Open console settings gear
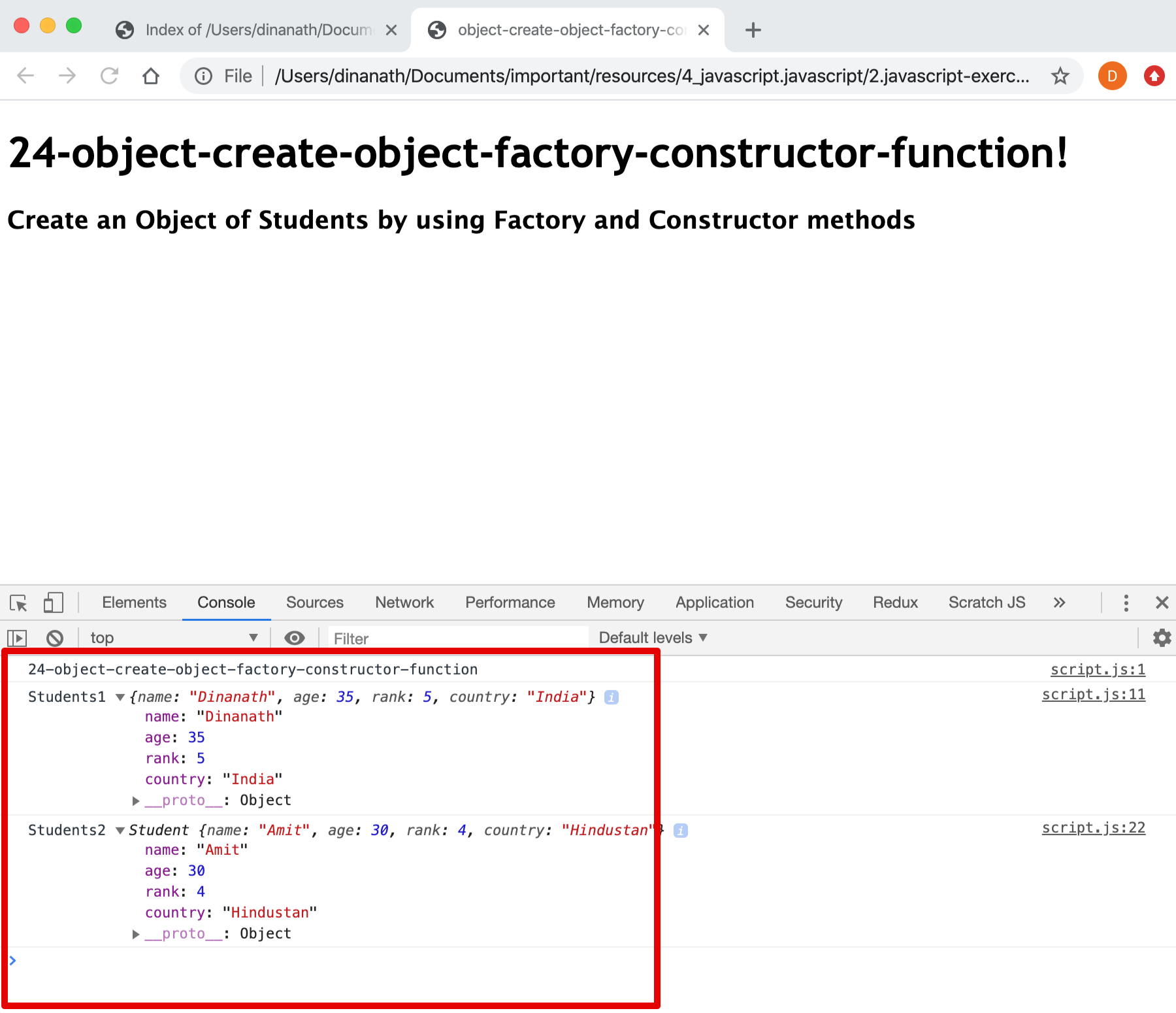Viewport: 1176px width, 1013px height. pyautogui.click(x=1162, y=638)
